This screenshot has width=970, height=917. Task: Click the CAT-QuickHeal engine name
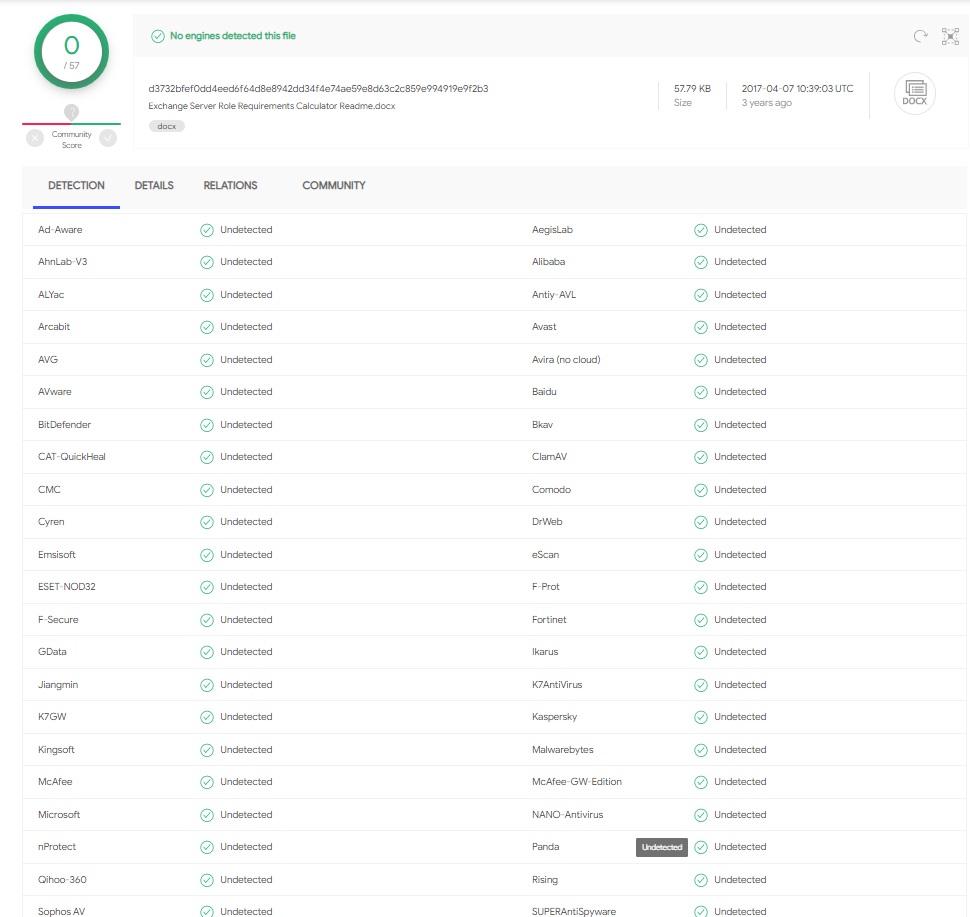click(72, 457)
